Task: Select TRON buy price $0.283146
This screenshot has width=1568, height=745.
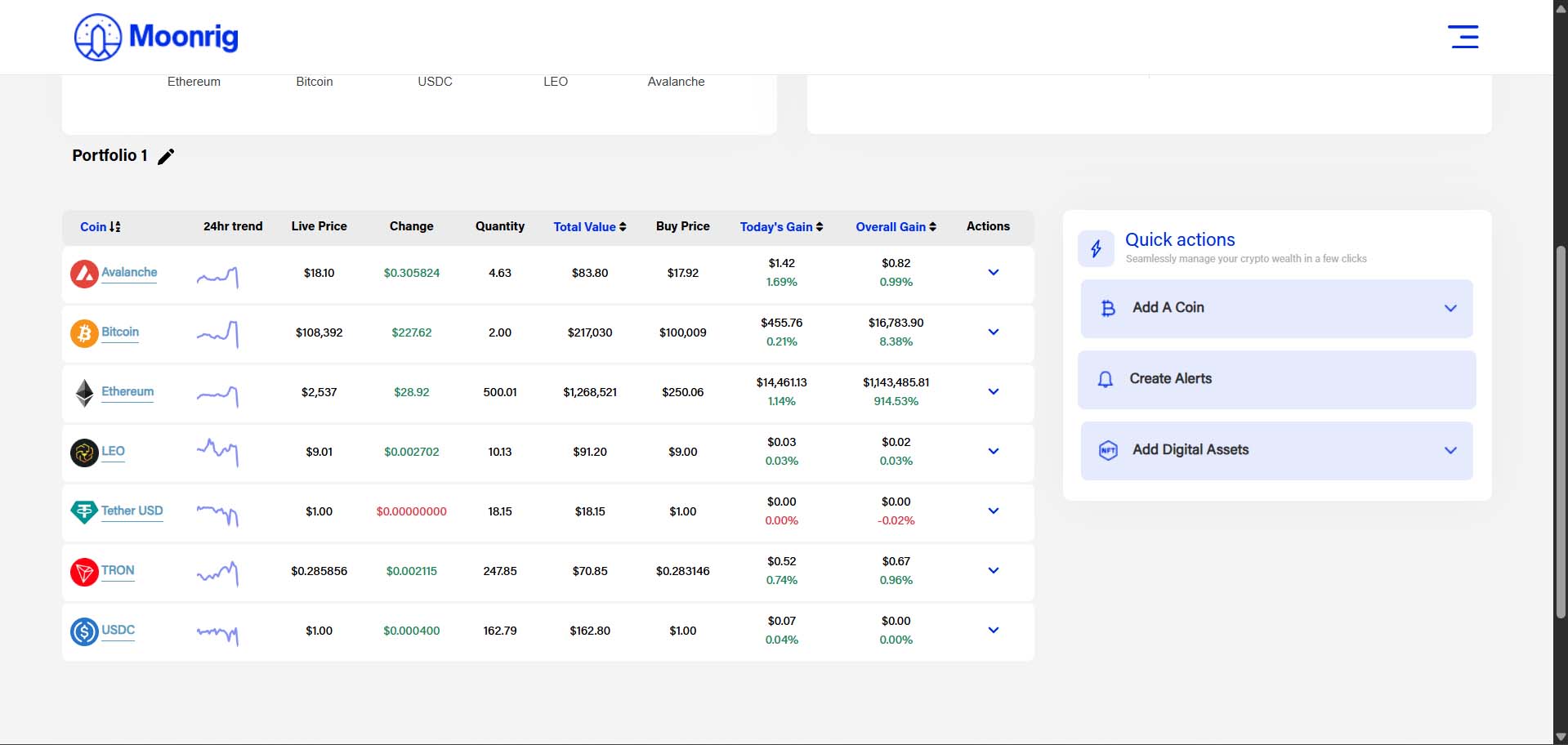Action: coord(682,571)
